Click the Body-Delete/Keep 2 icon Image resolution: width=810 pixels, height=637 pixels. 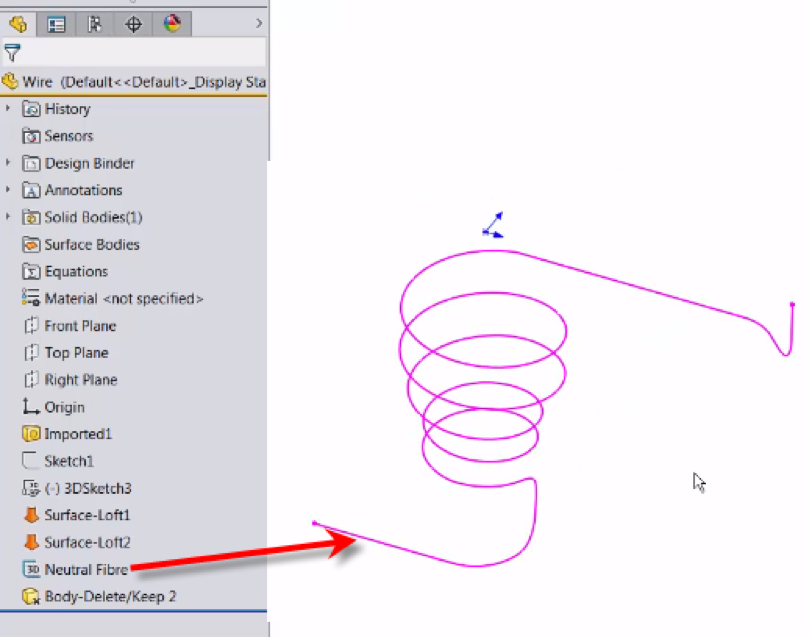(x=31, y=596)
